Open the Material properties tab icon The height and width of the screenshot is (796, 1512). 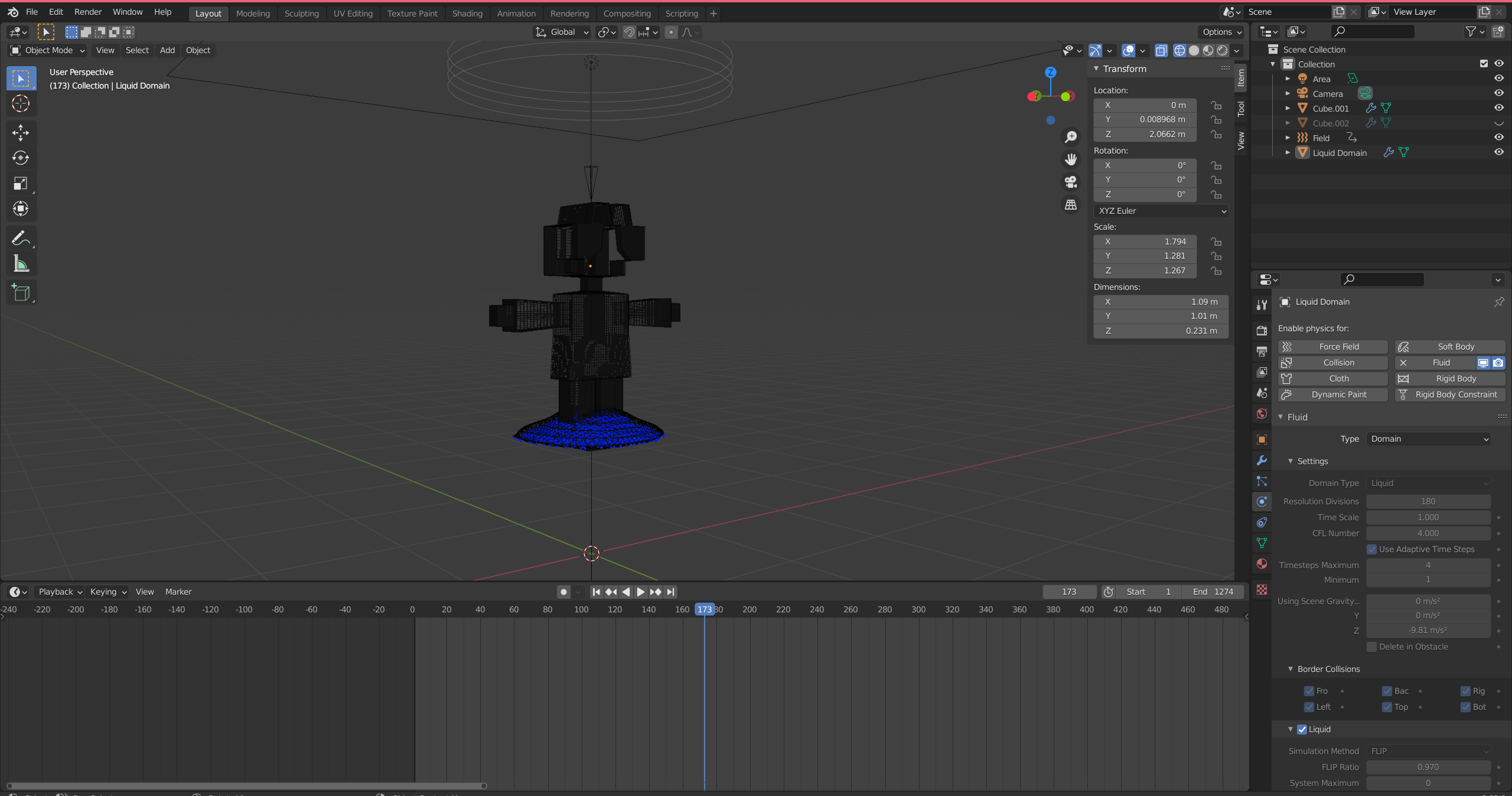(x=1262, y=563)
